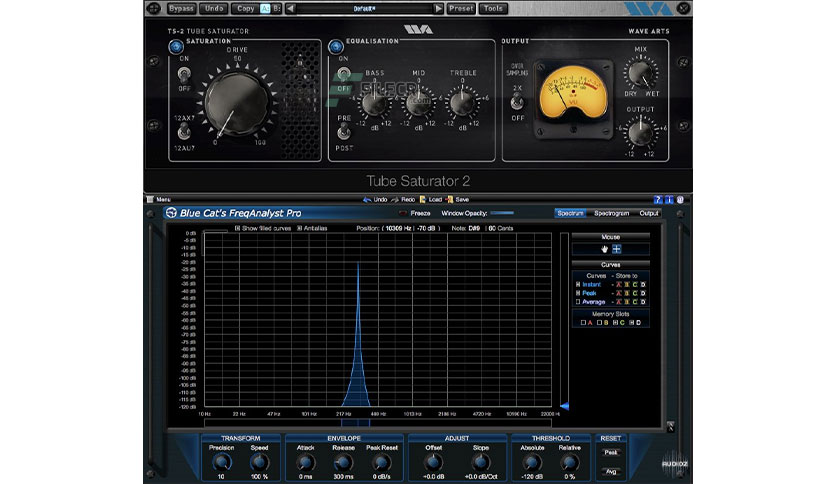This screenshot has height=484, width=836.
Task: Open the question mark help icon
Action: [x=658, y=200]
